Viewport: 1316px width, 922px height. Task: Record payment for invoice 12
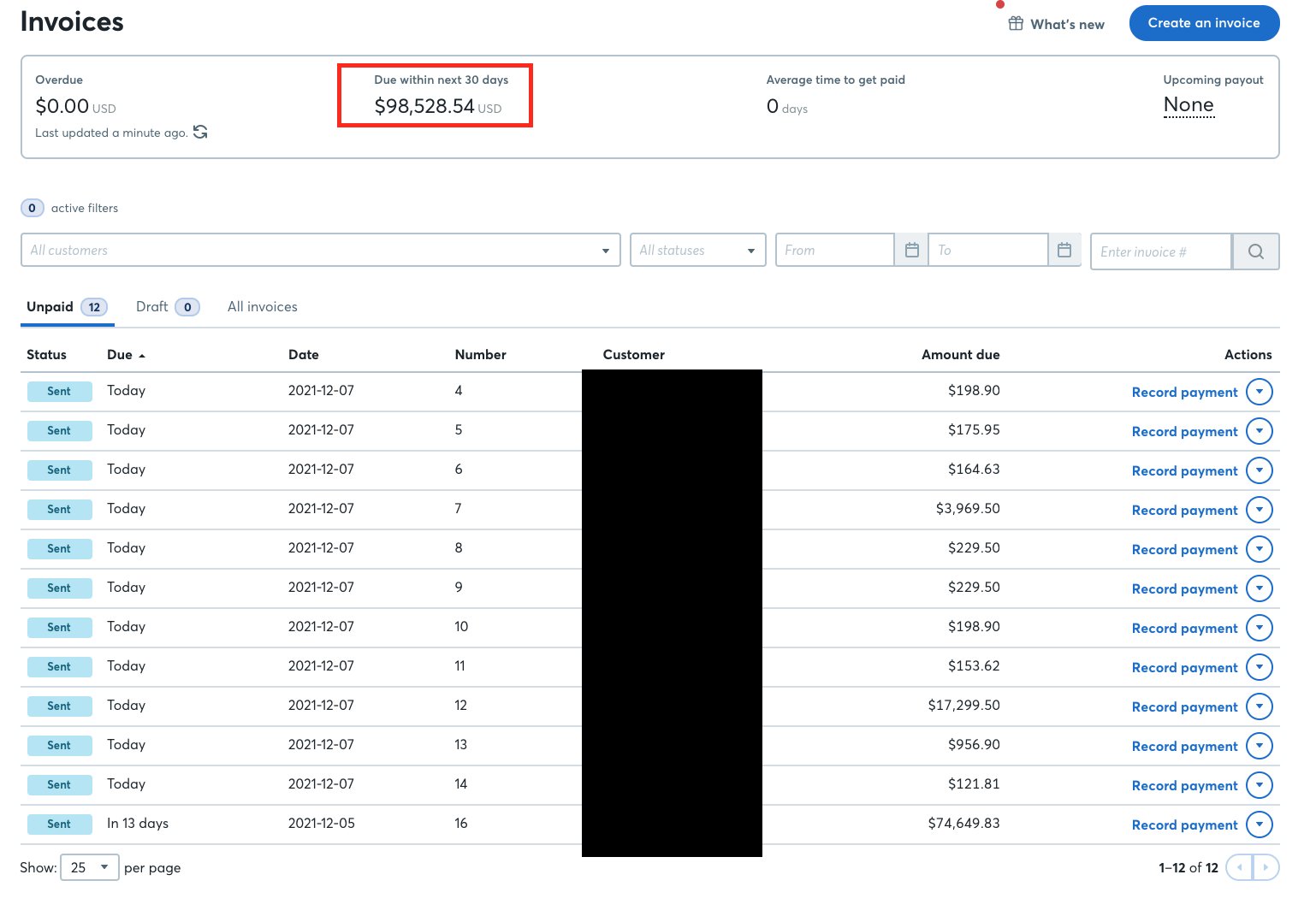coord(1184,707)
